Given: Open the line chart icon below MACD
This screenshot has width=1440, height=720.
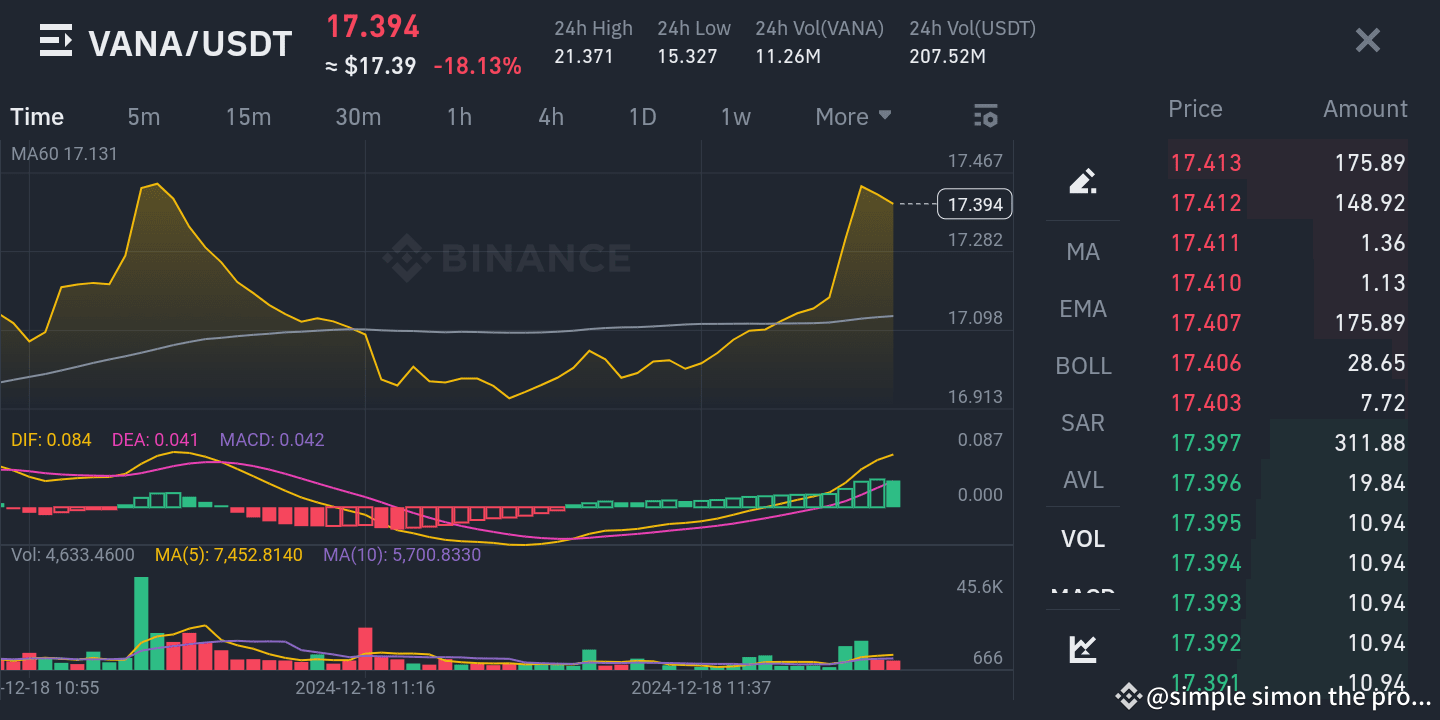Looking at the screenshot, I should pyautogui.click(x=1083, y=648).
